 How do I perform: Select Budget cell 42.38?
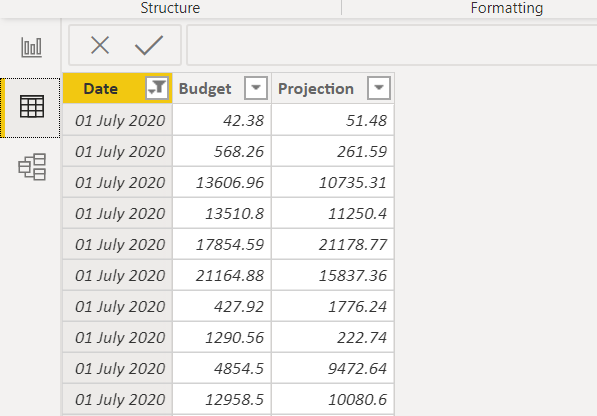click(222, 121)
